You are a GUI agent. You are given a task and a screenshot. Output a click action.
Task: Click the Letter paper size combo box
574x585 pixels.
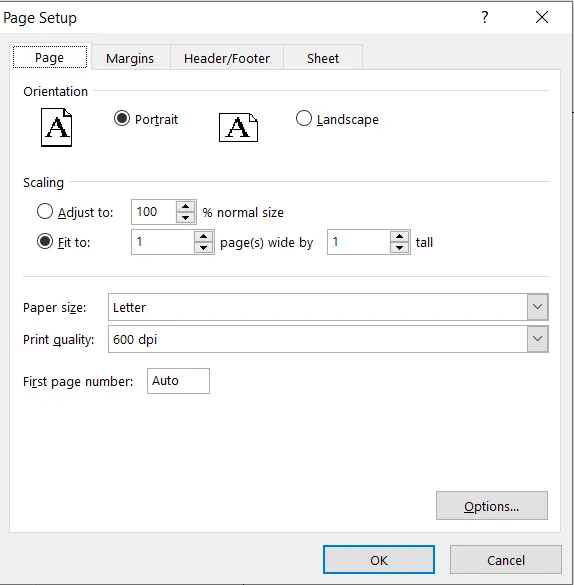328,307
